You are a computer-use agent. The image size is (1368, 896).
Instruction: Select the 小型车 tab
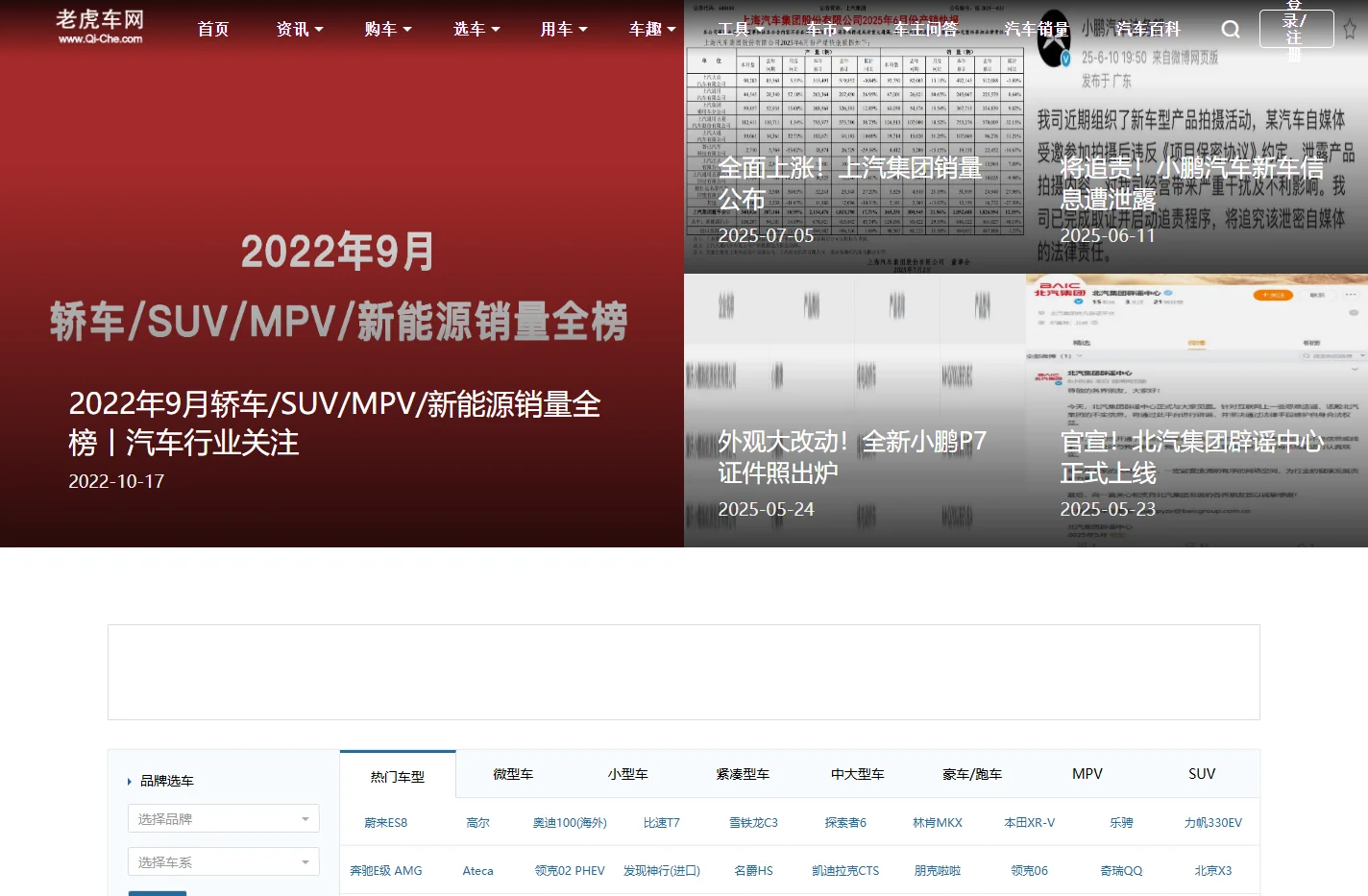(x=628, y=774)
